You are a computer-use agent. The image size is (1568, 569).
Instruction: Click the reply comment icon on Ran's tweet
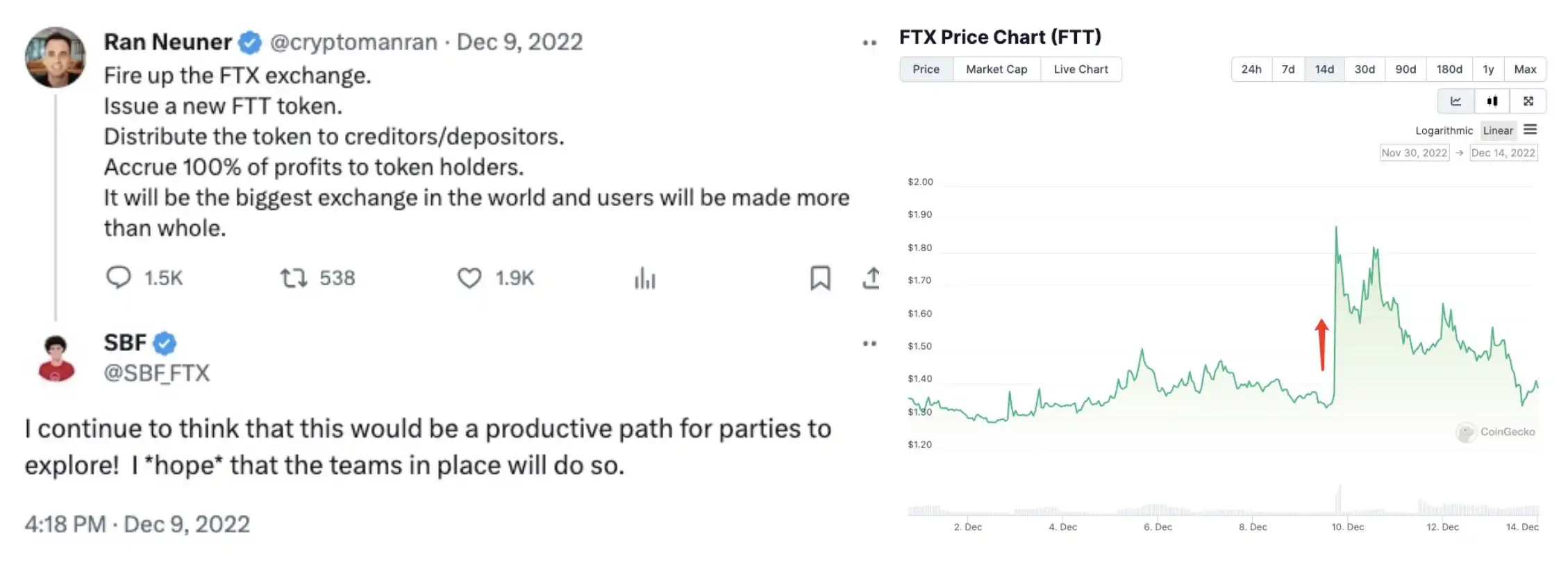118,278
